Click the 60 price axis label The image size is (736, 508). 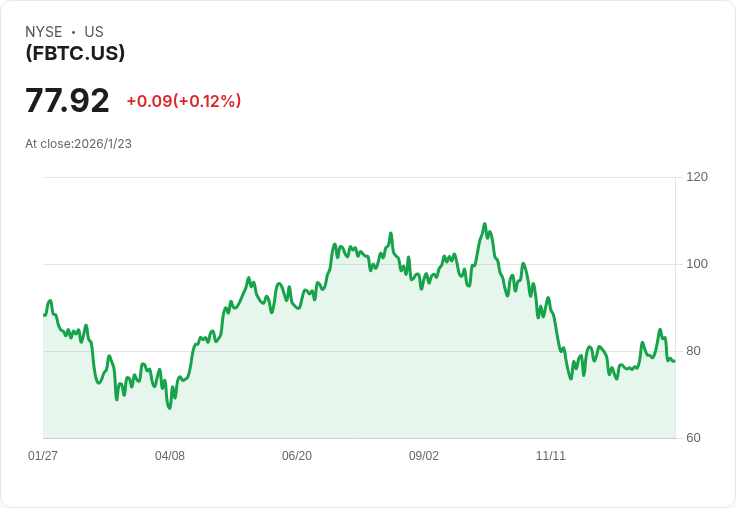[693, 438]
